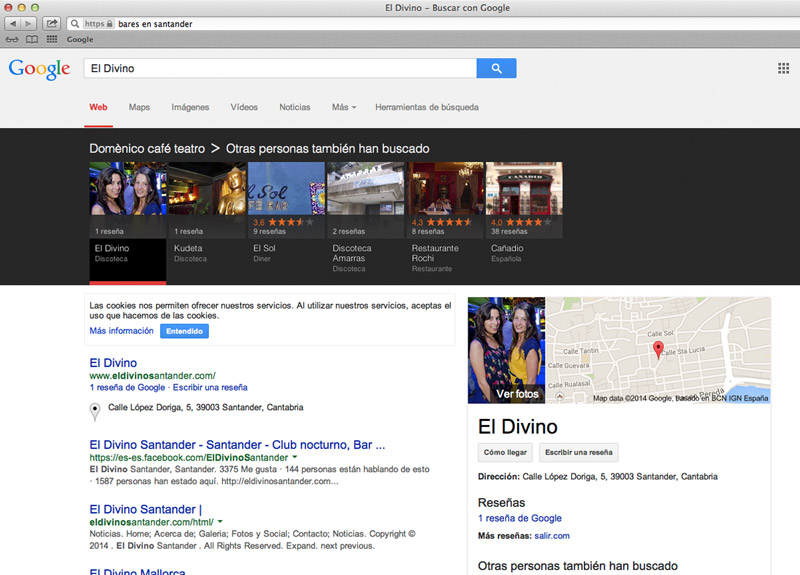The width and height of the screenshot is (800, 575).
Task: Click the Safari Share button
Action: coord(51,23)
